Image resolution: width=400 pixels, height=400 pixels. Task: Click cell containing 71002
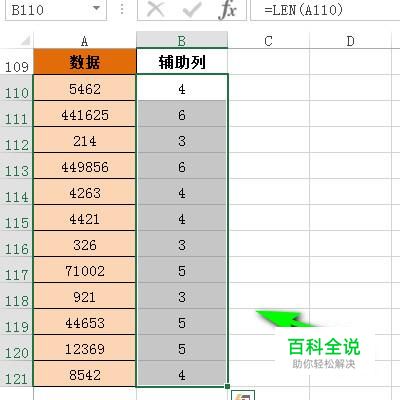click(x=85, y=270)
